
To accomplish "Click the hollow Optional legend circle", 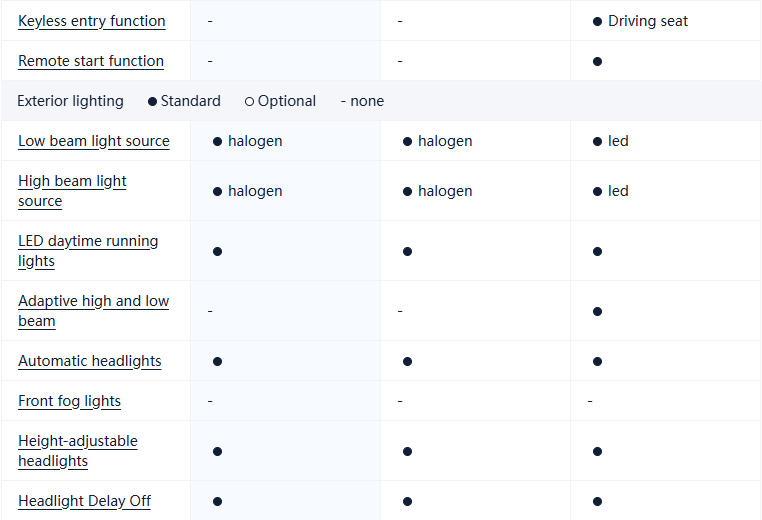I will coord(249,101).
